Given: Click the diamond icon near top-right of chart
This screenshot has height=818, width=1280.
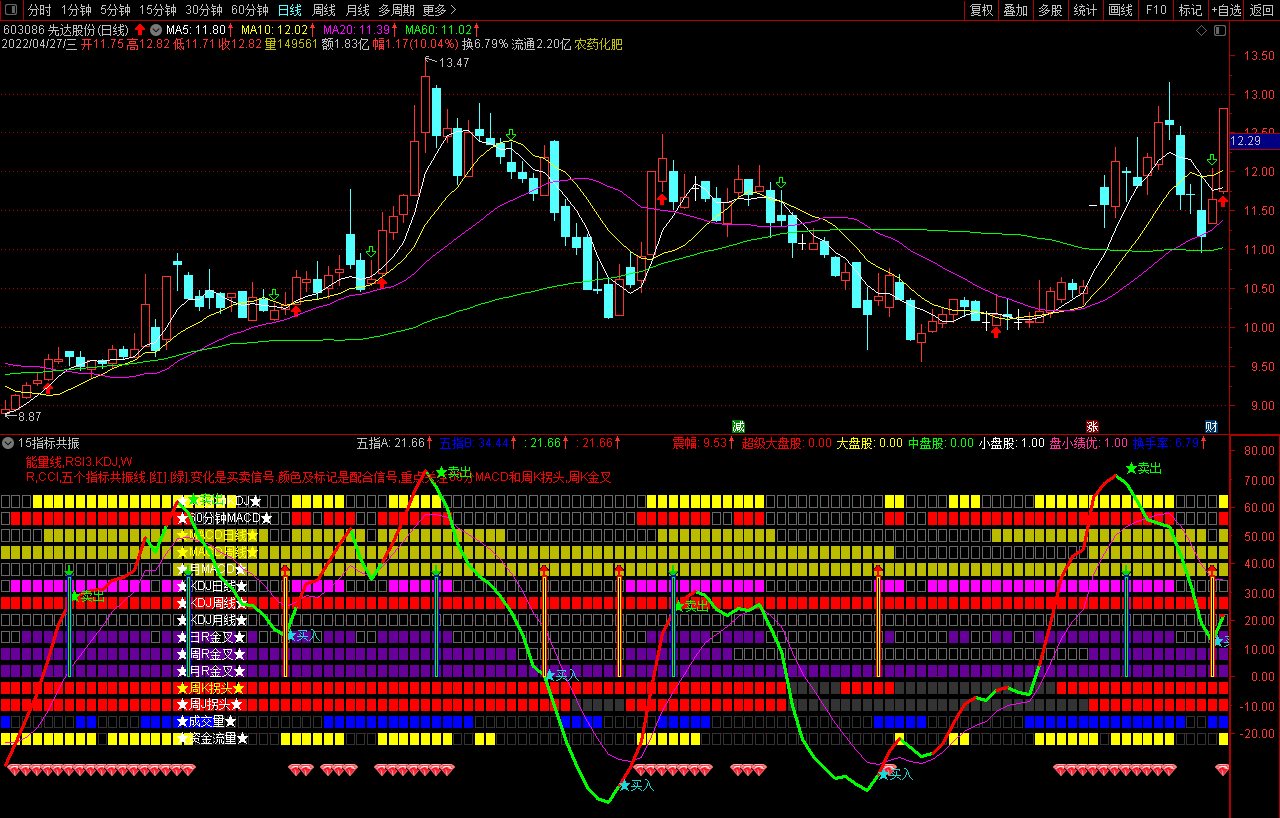Looking at the screenshot, I should pyautogui.click(x=1201, y=30).
